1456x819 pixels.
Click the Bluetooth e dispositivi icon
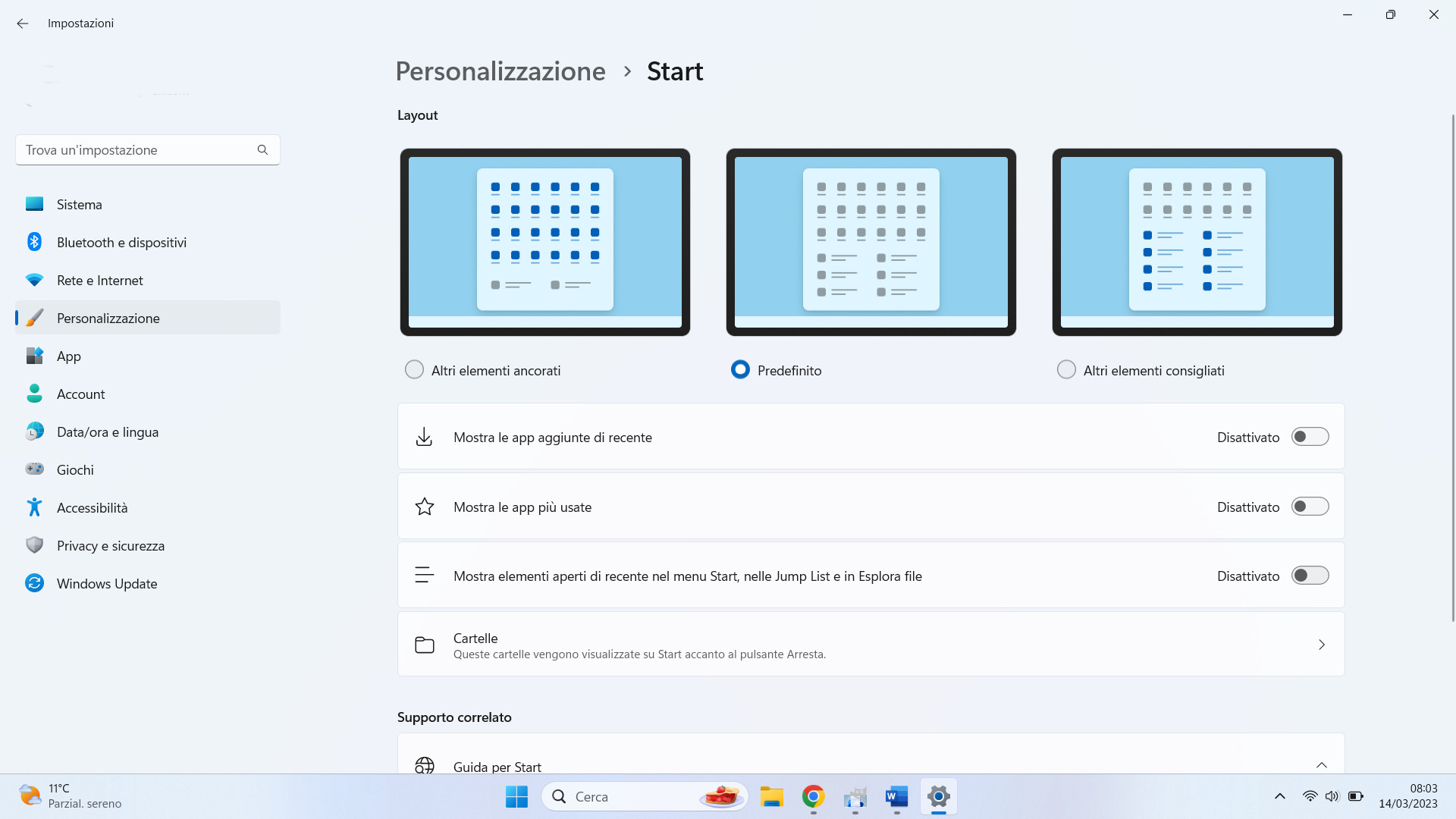pyautogui.click(x=35, y=242)
